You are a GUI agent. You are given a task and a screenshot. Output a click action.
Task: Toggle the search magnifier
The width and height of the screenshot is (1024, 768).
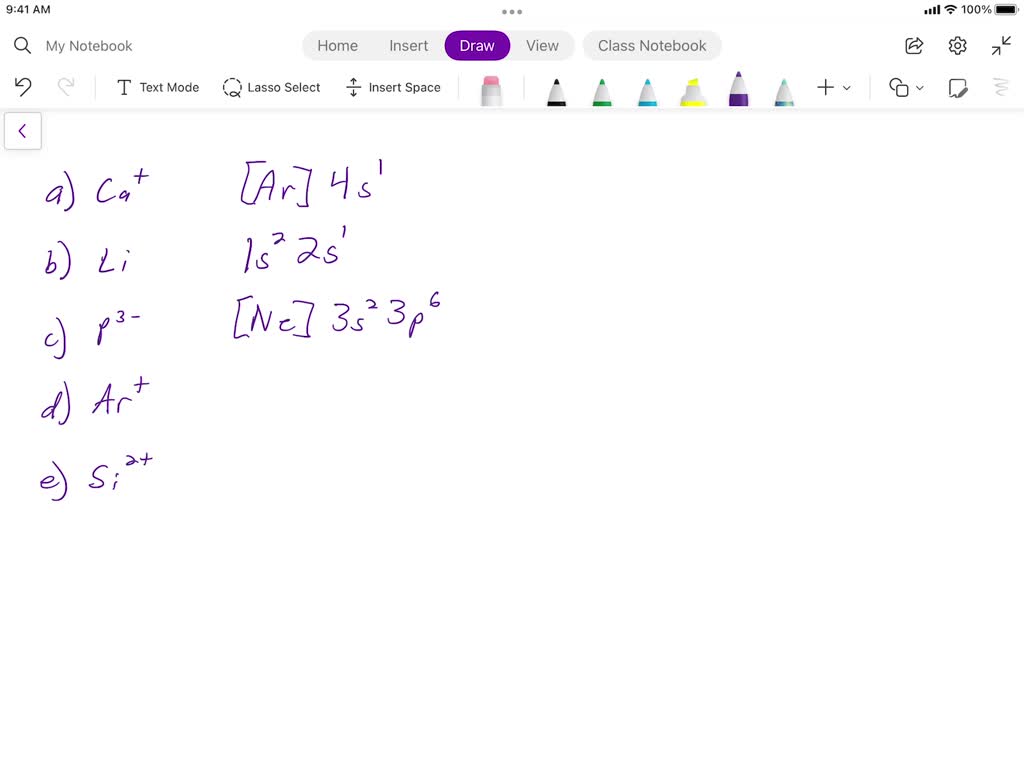click(x=22, y=45)
